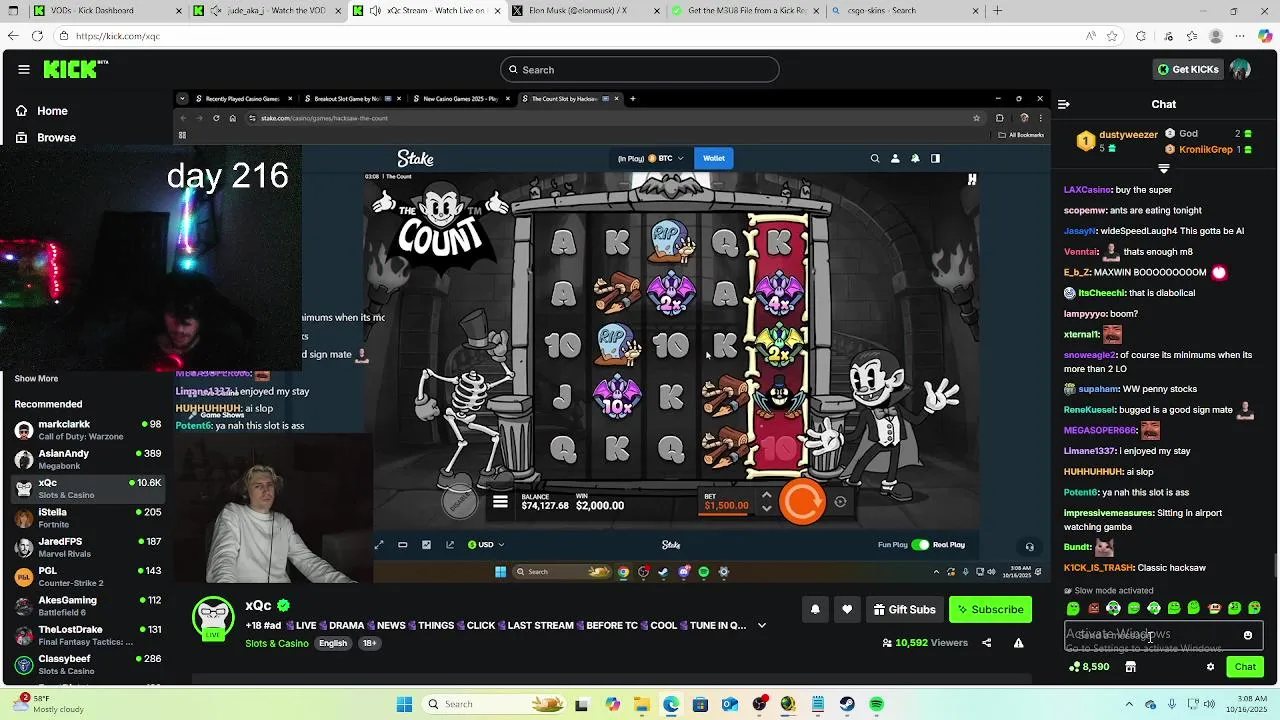Focus the Kick search field
Viewport: 1280px width, 720px height.
[640, 69]
